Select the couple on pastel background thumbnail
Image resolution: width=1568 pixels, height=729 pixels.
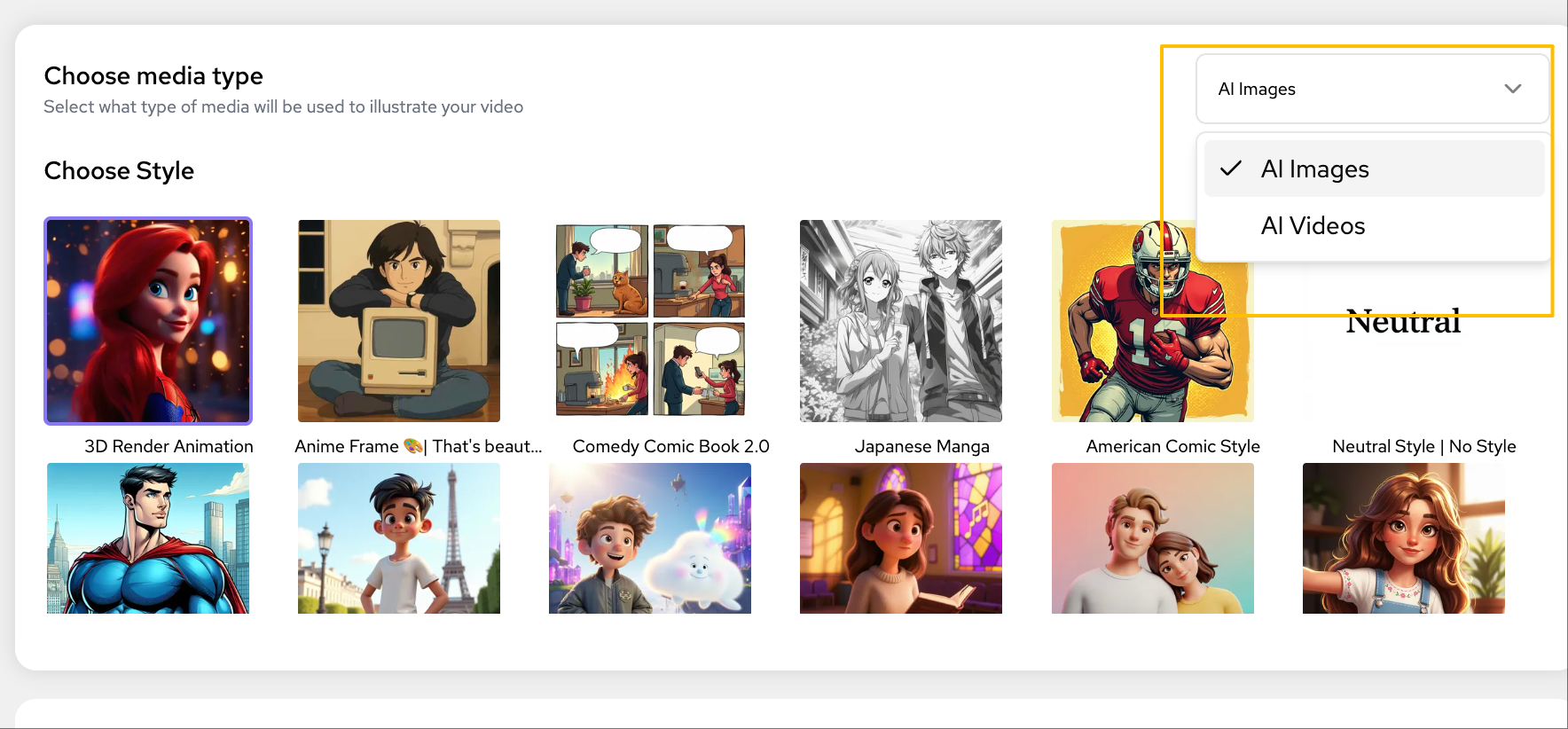coord(1153,538)
